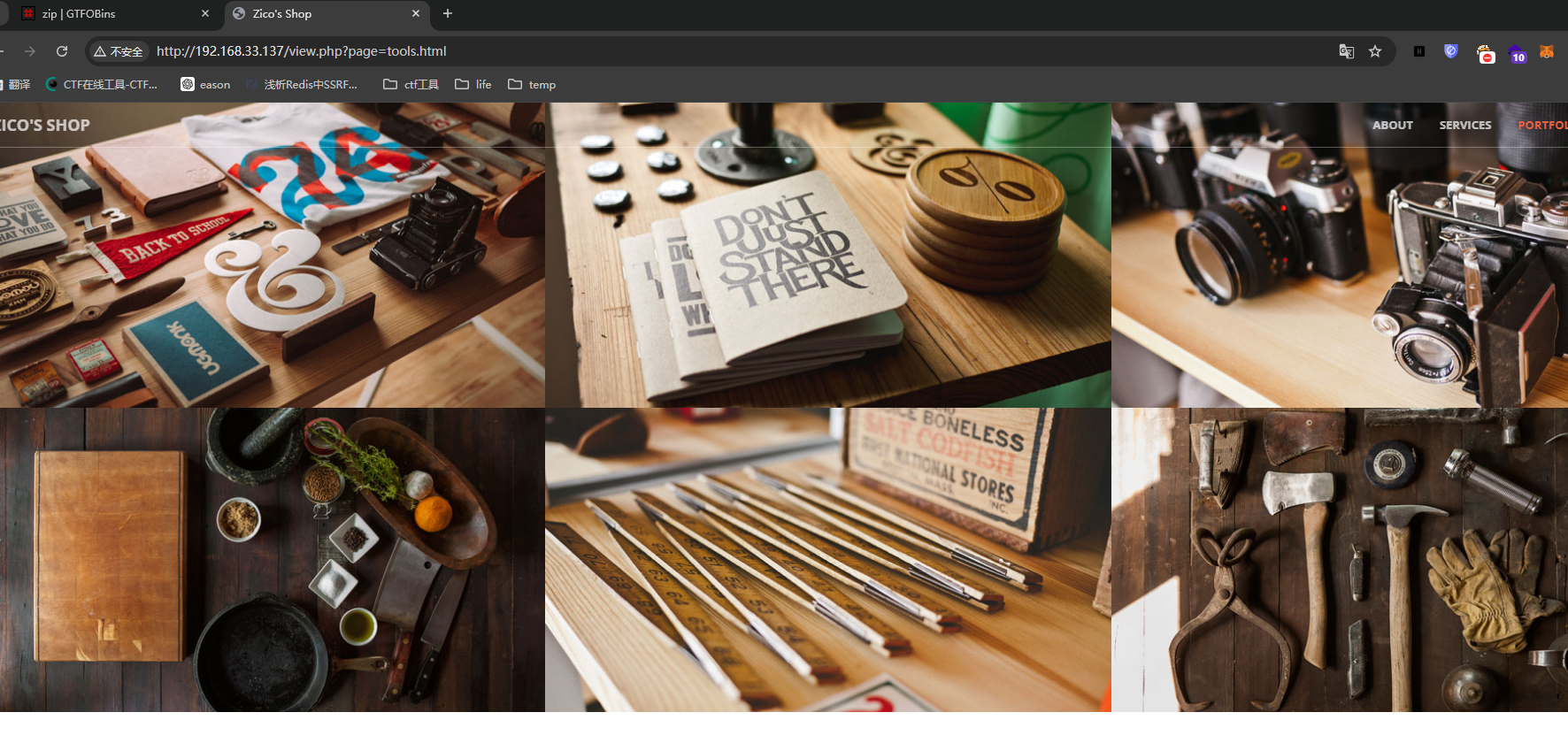Open the Don't Just Stand There notebook image

[828, 256]
